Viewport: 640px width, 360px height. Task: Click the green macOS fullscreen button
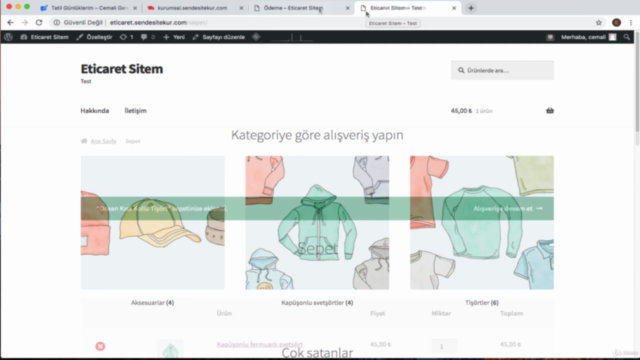coord(27,7)
